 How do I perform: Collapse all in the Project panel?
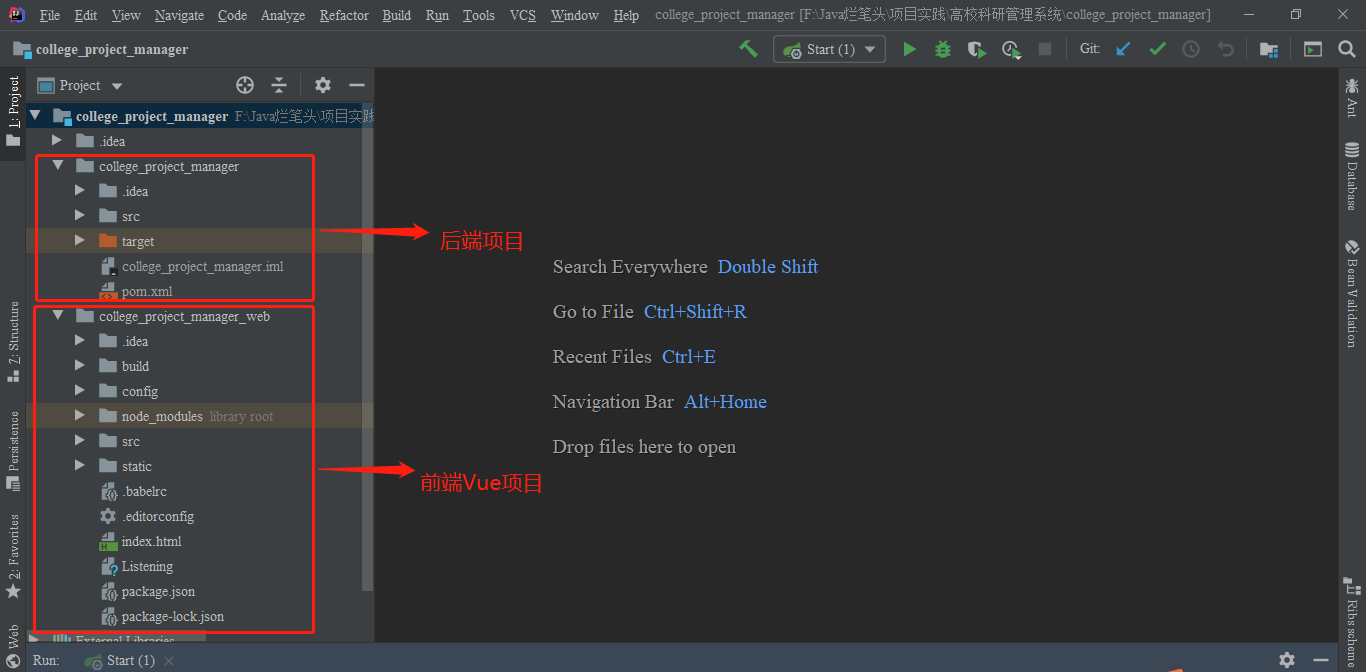(279, 85)
